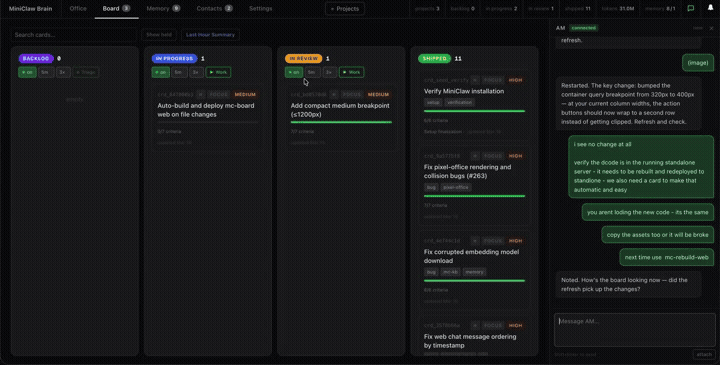This screenshot has width=720, height=365.
Task: Click attach button under message box
Action: pos(704,354)
